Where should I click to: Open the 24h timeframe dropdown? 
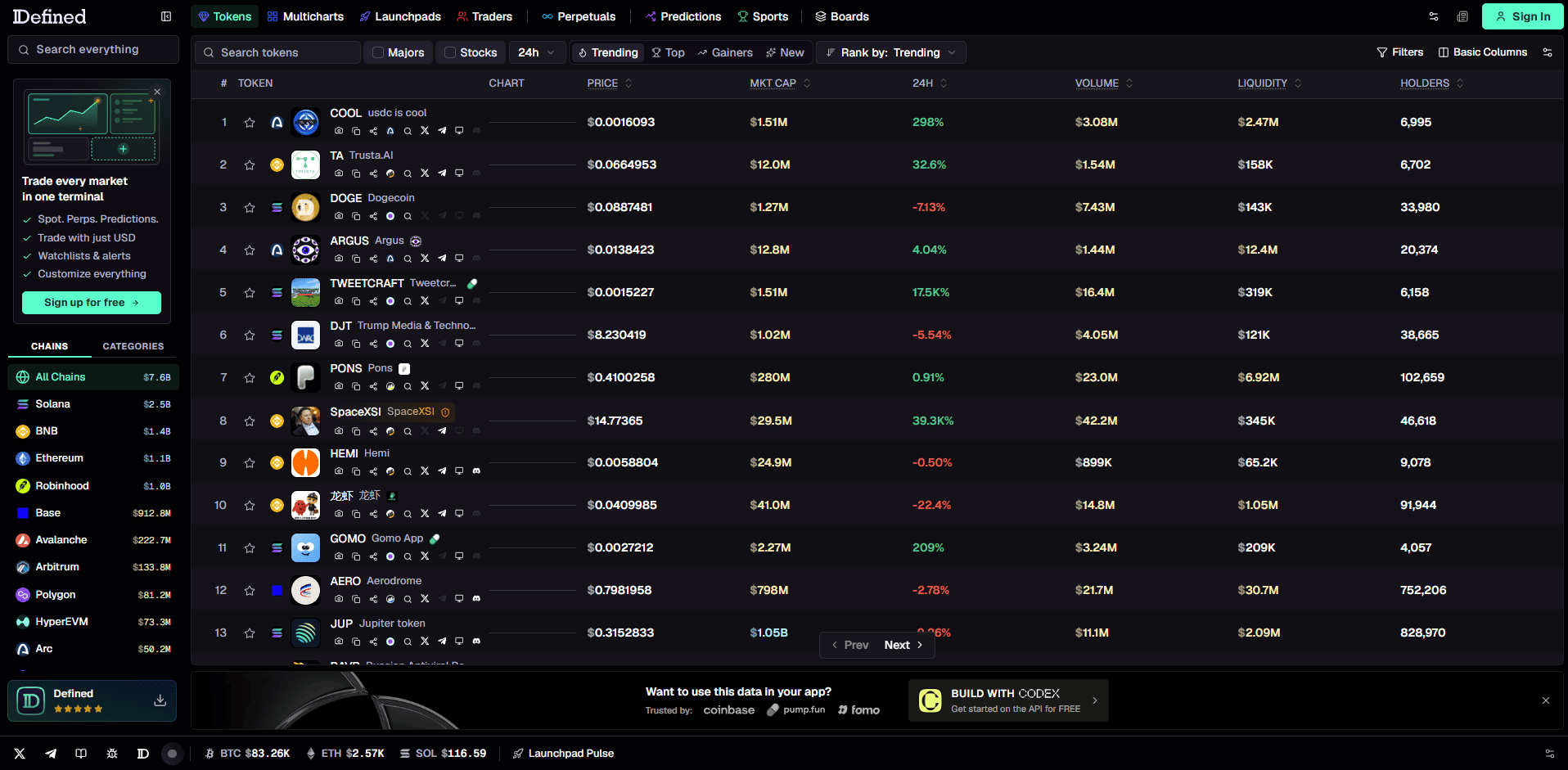pos(537,52)
